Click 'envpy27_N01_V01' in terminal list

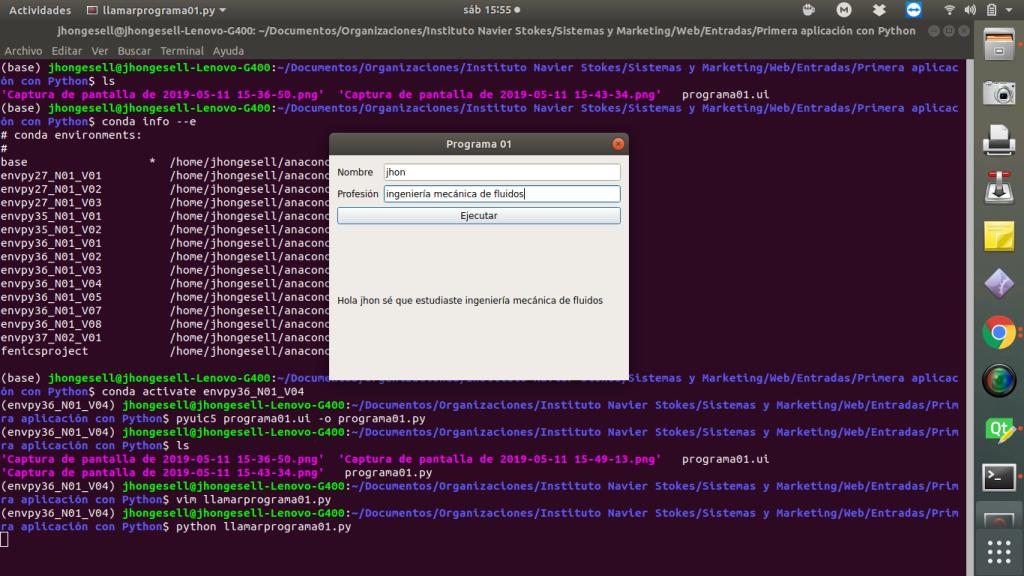pos(51,176)
